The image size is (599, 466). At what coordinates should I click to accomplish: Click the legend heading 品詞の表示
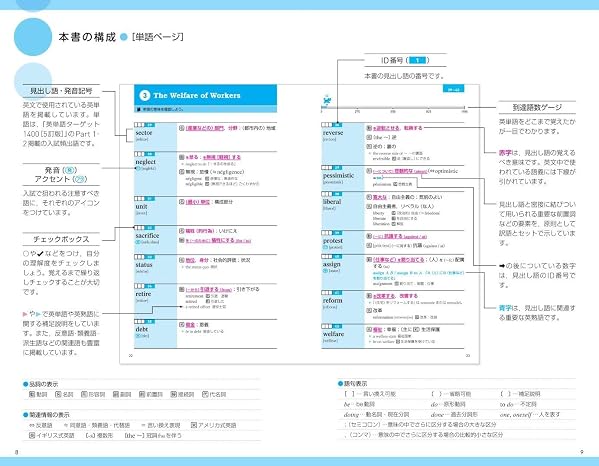pos(44,384)
